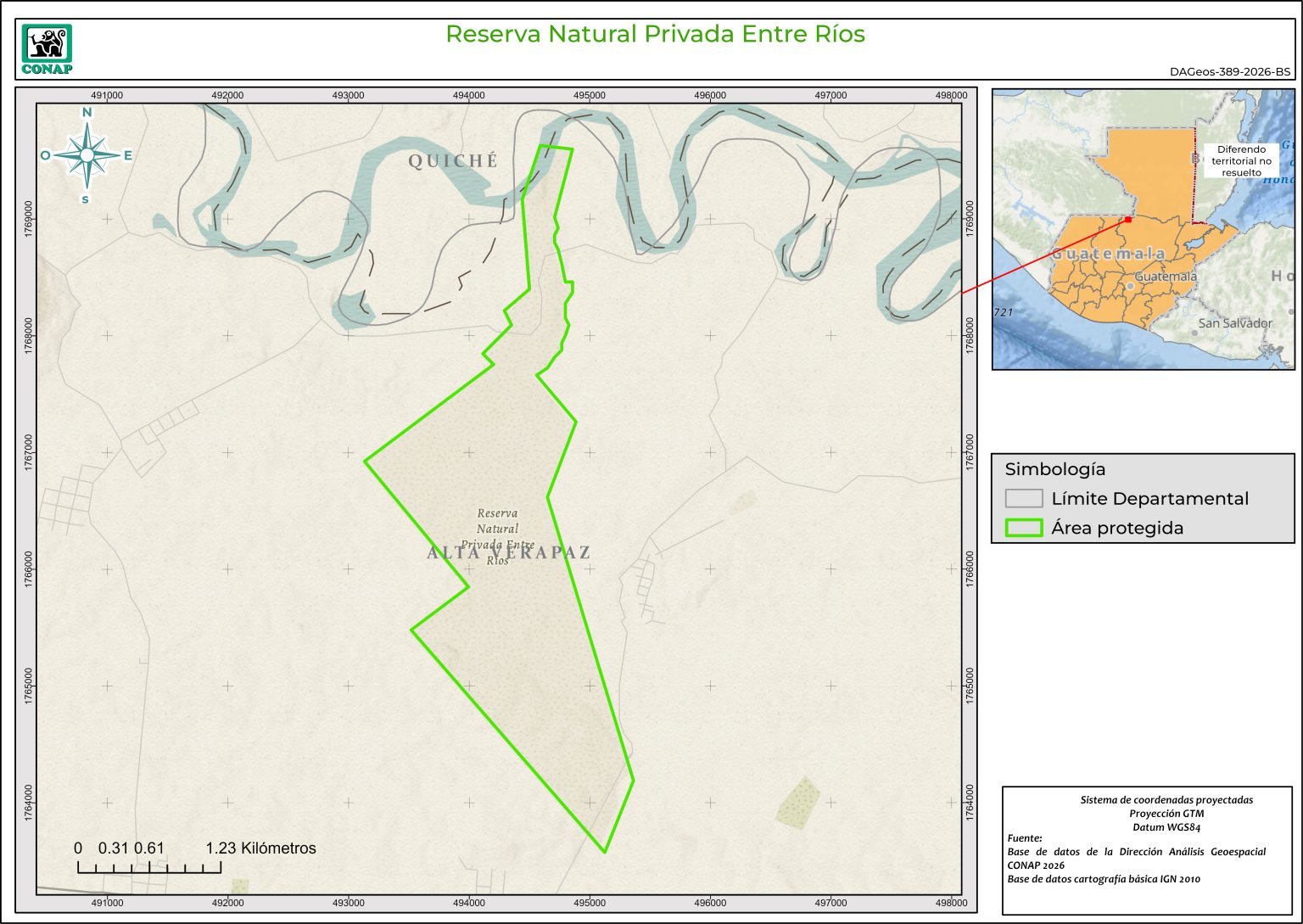Click the red location marker on inset map

1128,220
